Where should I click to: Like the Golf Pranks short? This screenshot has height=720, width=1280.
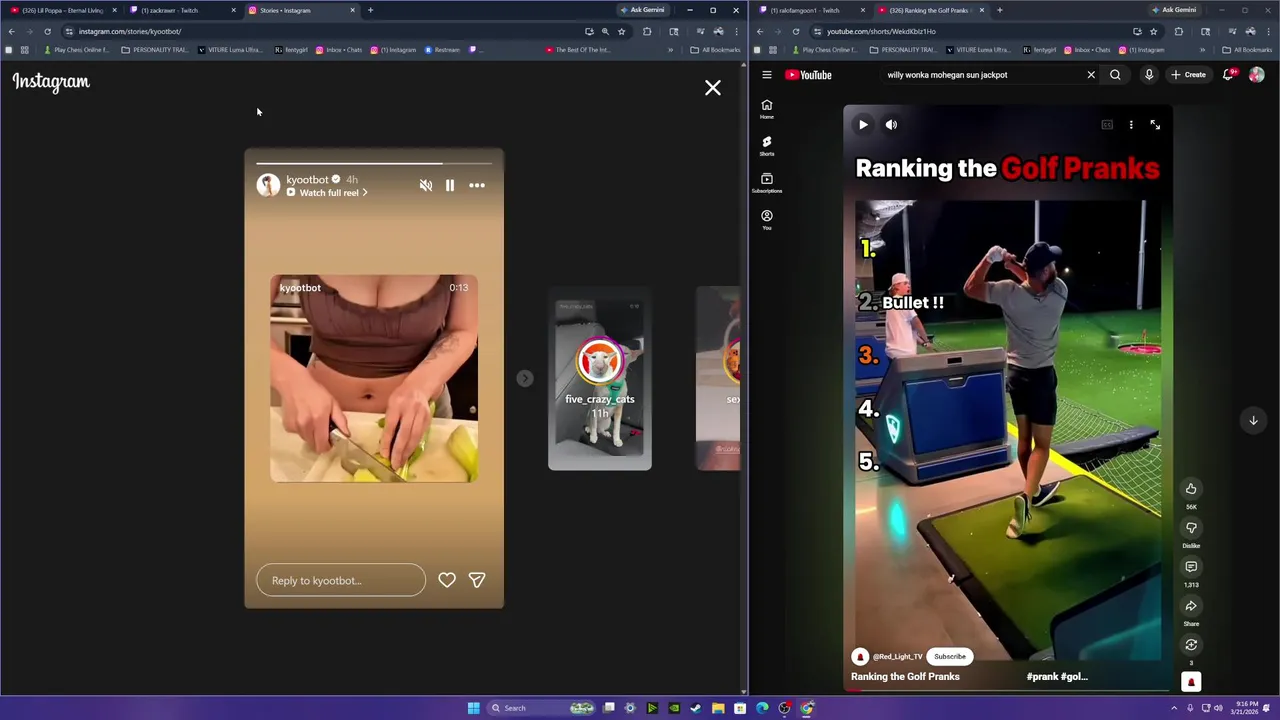pyautogui.click(x=1191, y=489)
